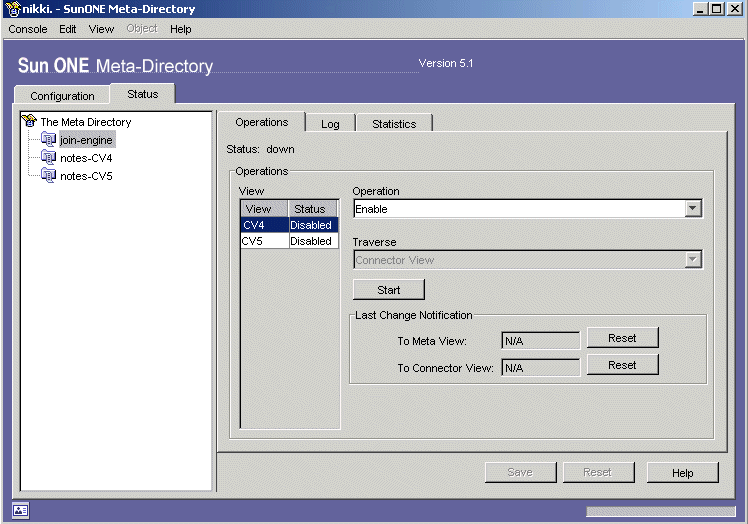748x524 pixels.
Task: Switch to the Log tab
Action: tap(330, 124)
